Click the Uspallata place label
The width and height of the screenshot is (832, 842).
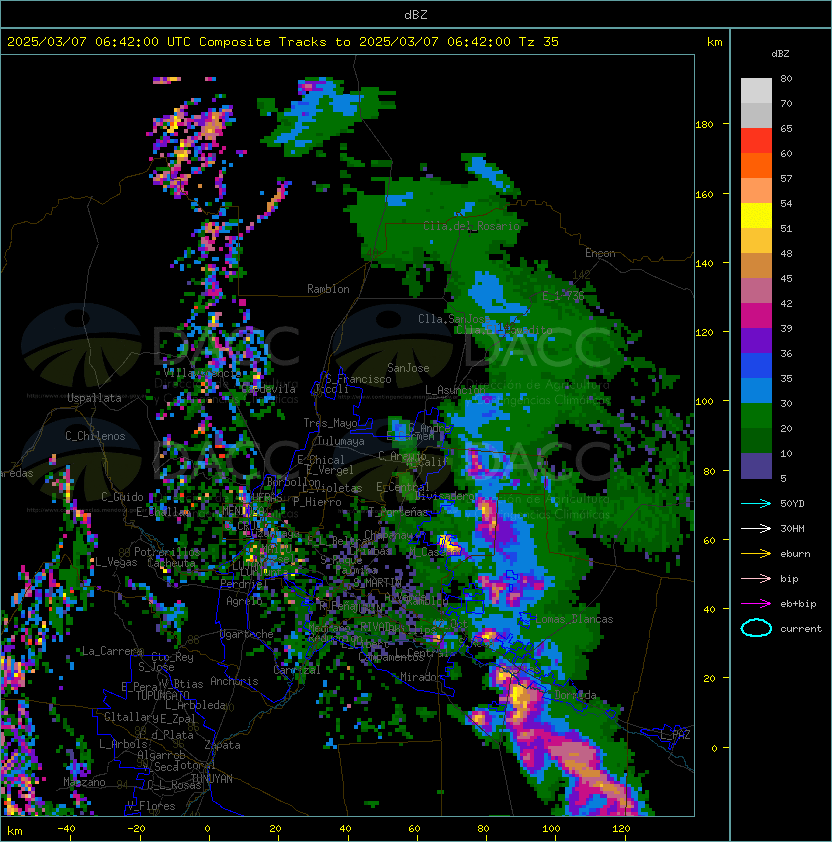point(94,398)
